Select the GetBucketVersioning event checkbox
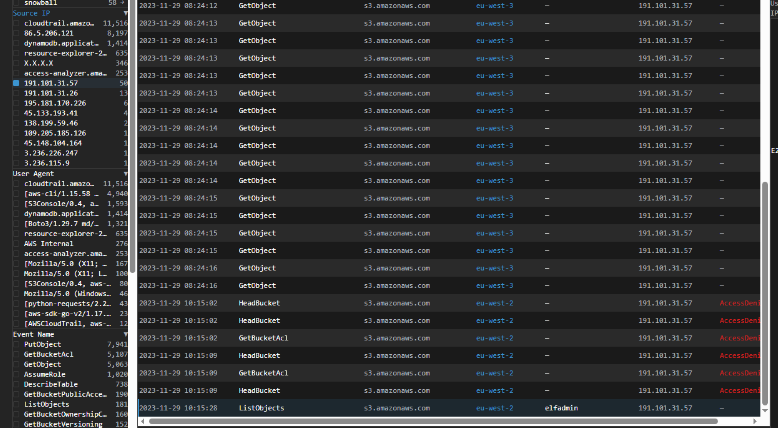 coord(16,424)
